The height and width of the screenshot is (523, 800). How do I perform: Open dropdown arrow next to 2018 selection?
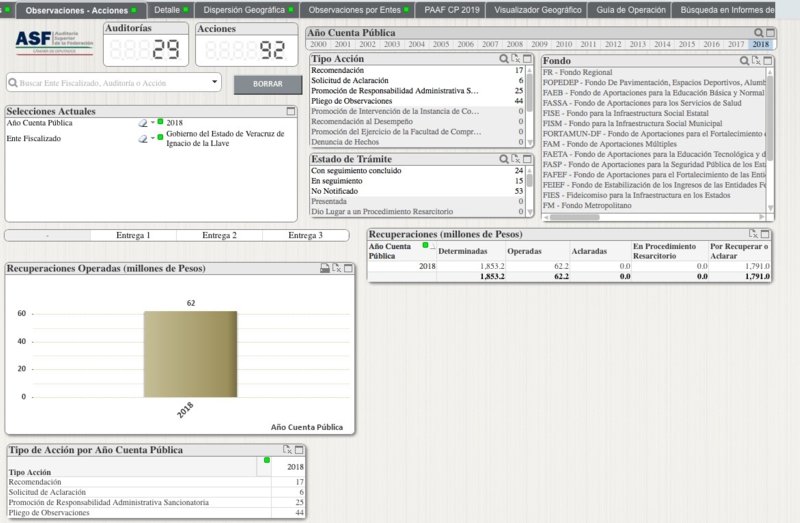coord(153,122)
